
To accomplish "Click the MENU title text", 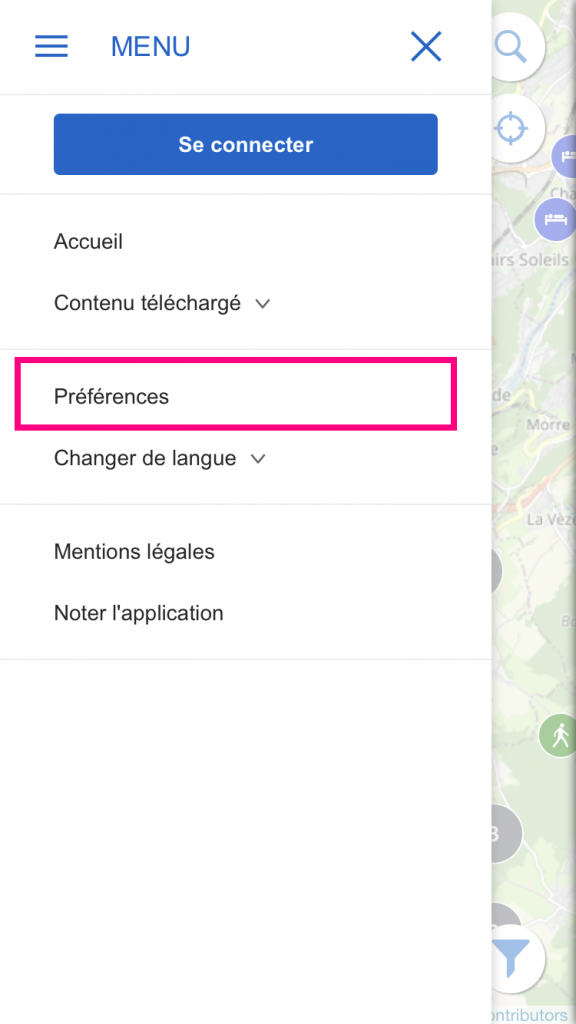I will (x=150, y=46).
